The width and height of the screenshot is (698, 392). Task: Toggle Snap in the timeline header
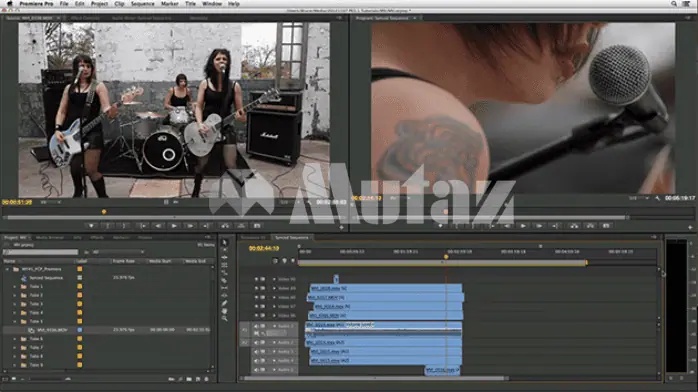[275, 261]
